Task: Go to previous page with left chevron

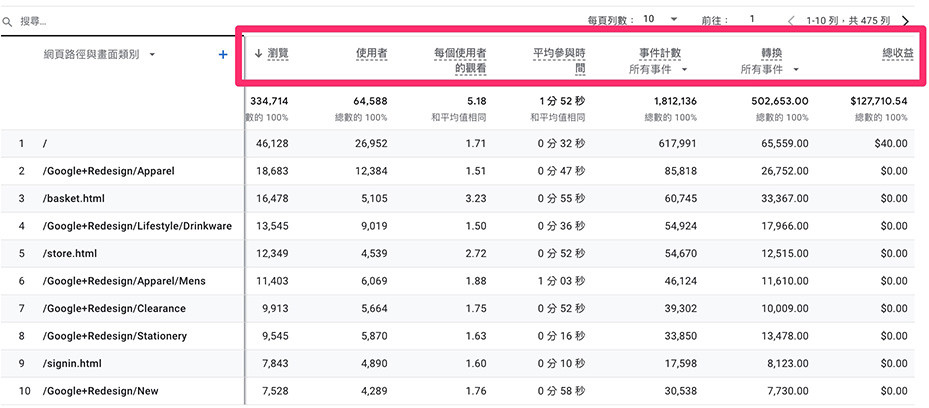Action: pos(792,21)
